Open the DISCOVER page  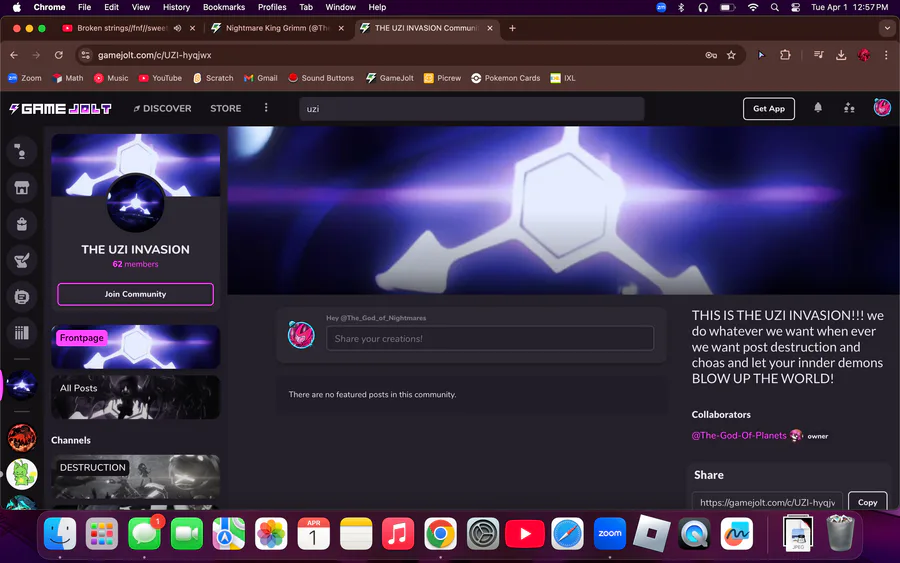pos(162,108)
